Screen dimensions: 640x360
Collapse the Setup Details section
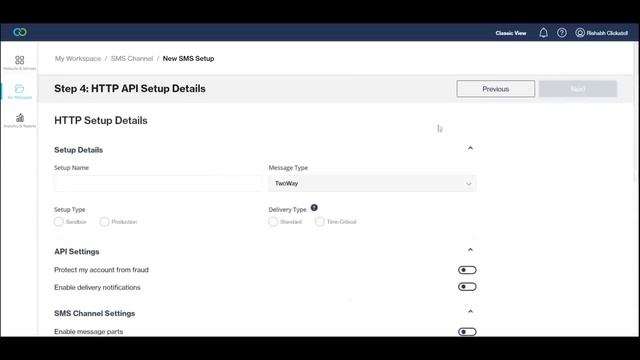470,148
